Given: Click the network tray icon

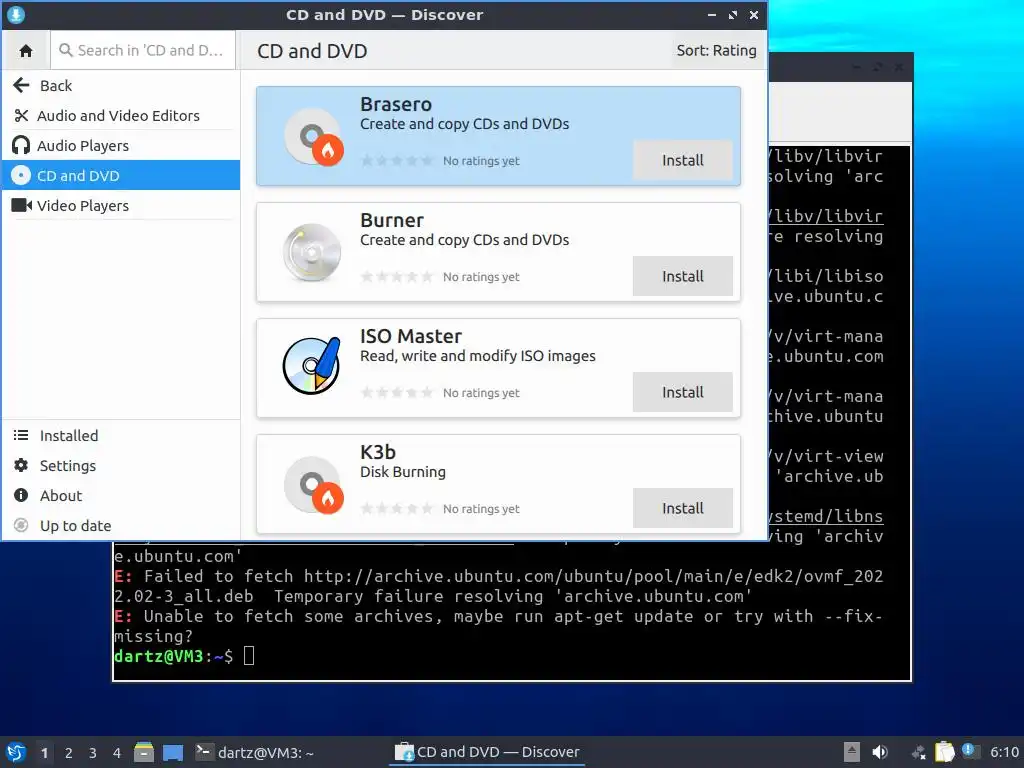Looking at the screenshot, I should [918, 753].
